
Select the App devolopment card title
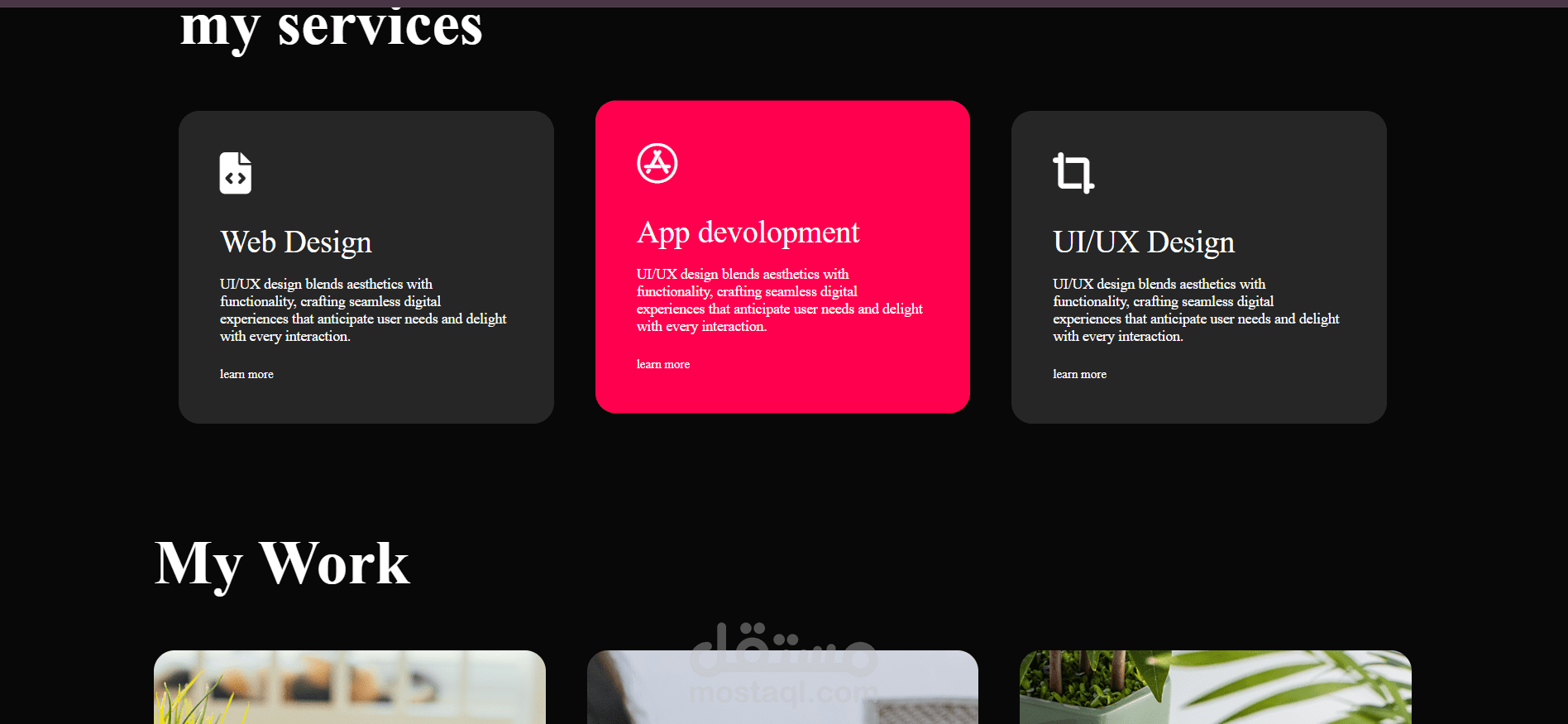click(x=748, y=233)
